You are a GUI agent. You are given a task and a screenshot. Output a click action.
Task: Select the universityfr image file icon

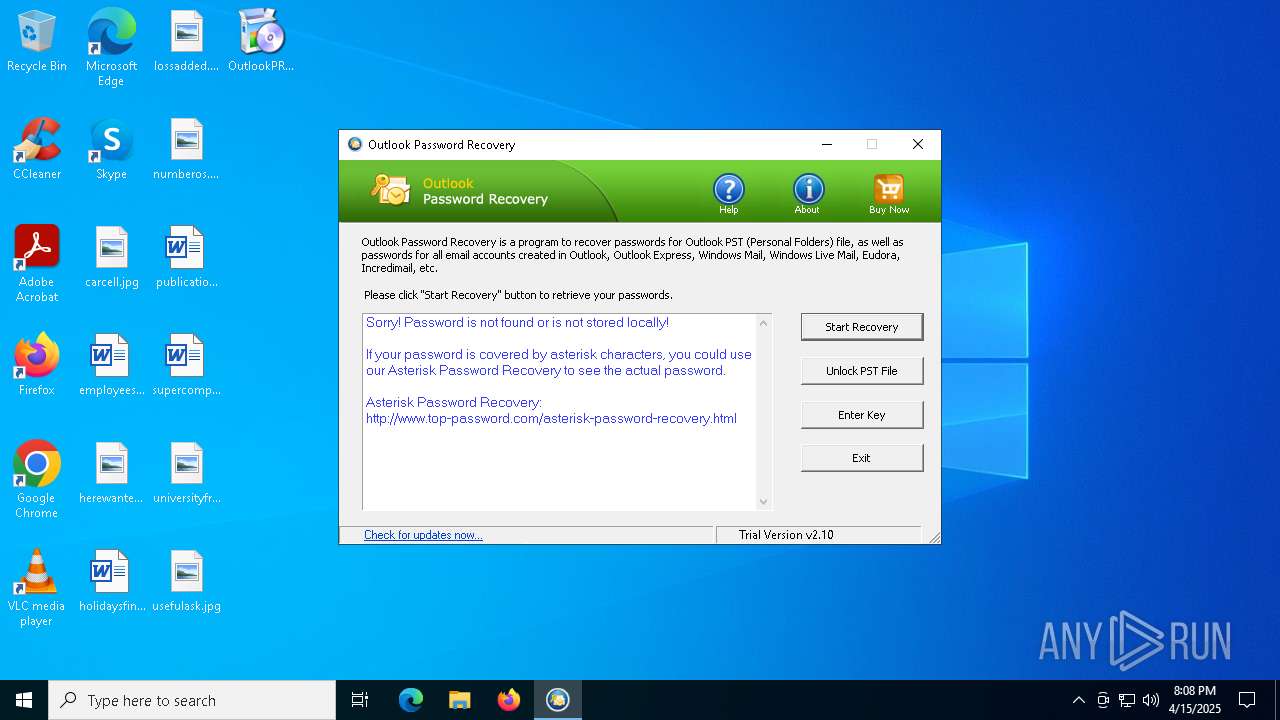tap(187, 474)
